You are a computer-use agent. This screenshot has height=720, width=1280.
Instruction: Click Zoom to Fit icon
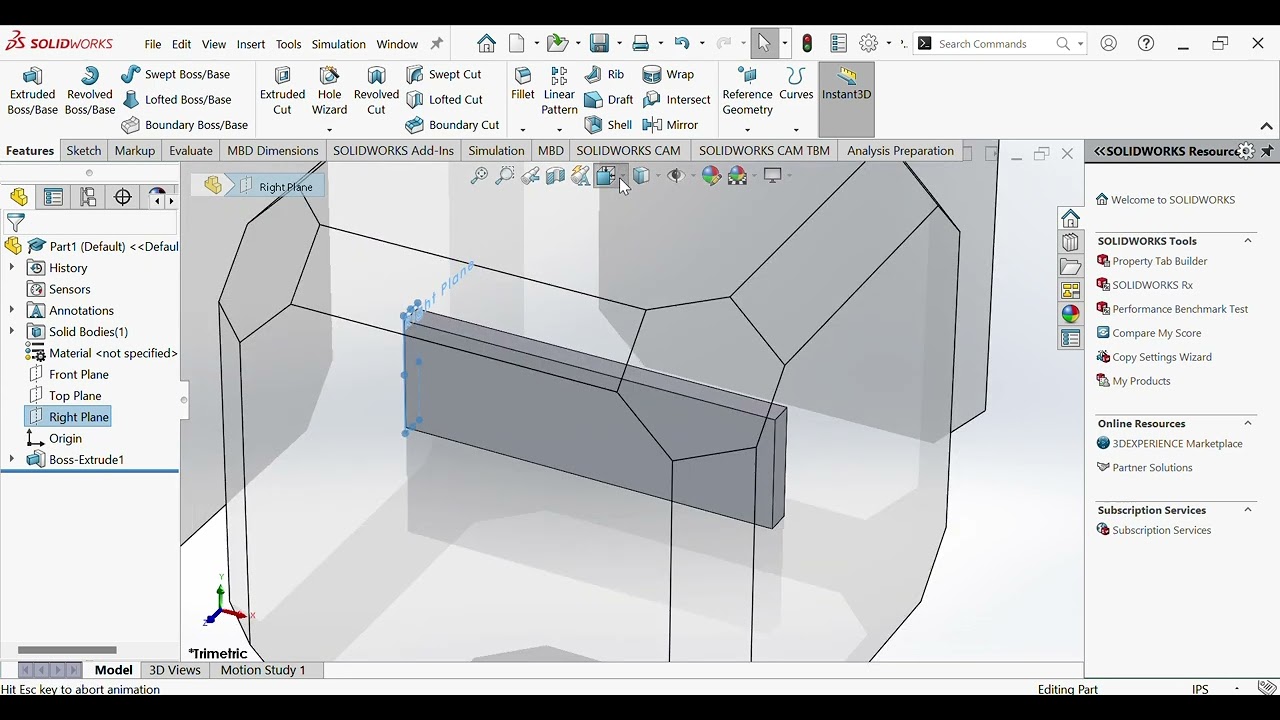(479, 176)
